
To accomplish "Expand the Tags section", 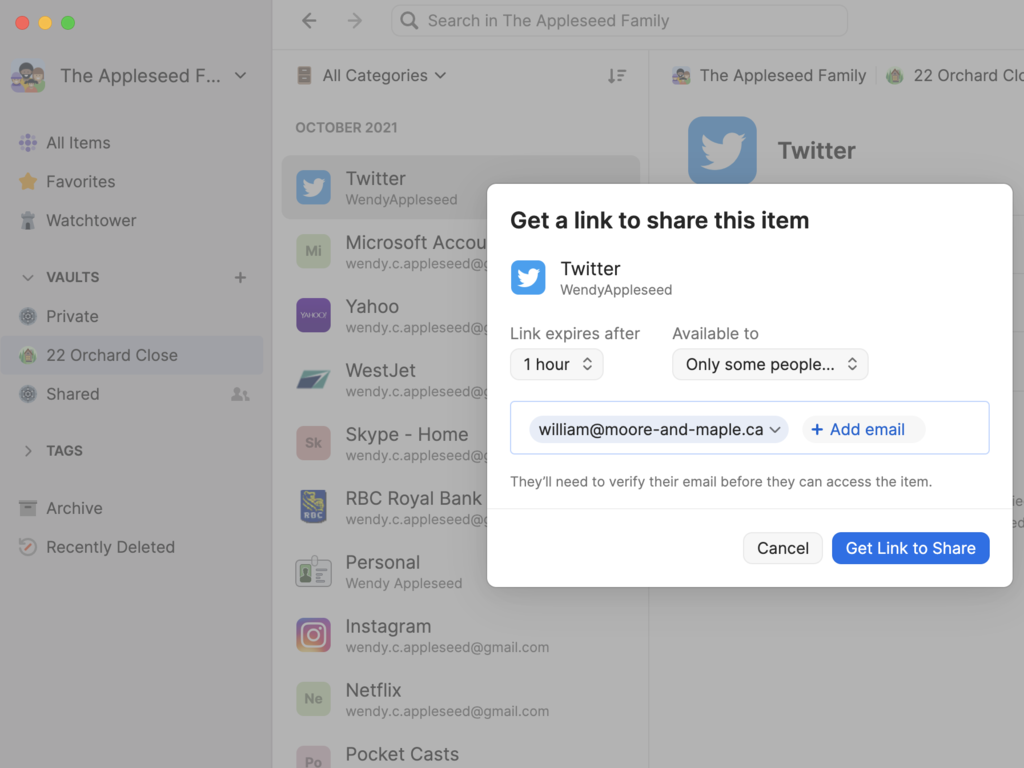I will (27, 451).
